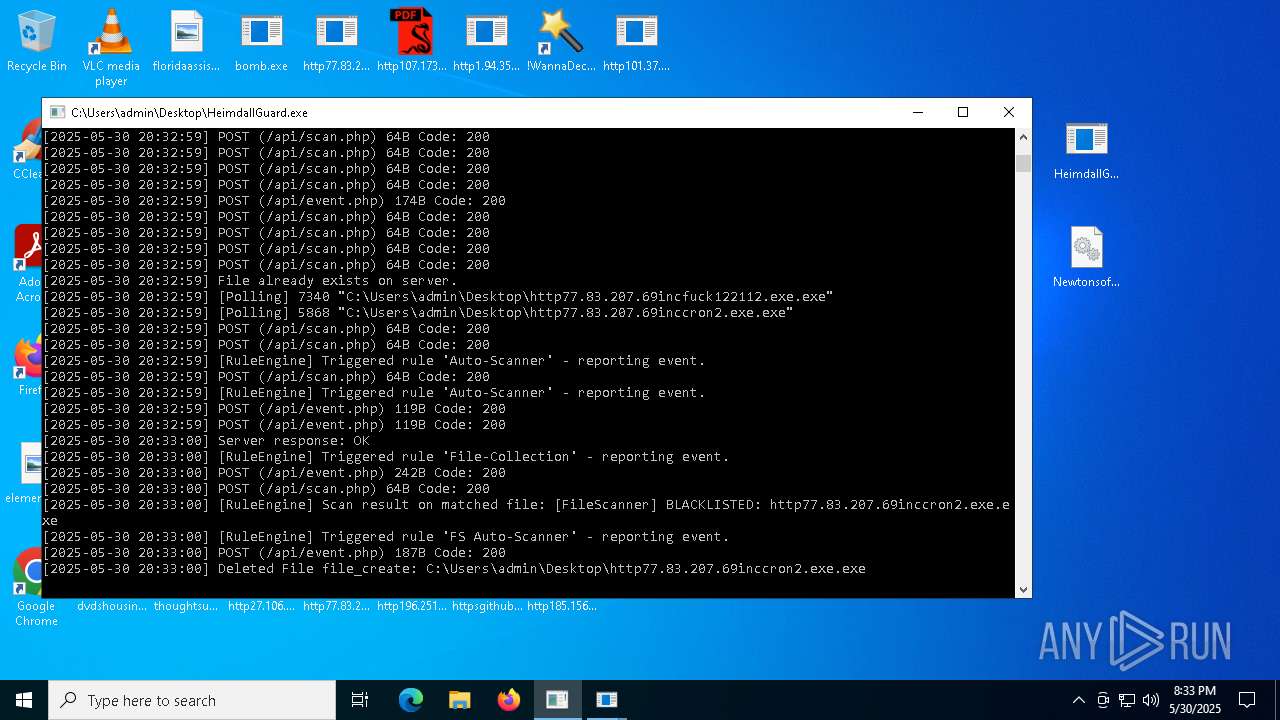Image resolution: width=1280 pixels, height=720 pixels.
Task: Show hidden system tray icons
Action: (x=1078, y=700)
